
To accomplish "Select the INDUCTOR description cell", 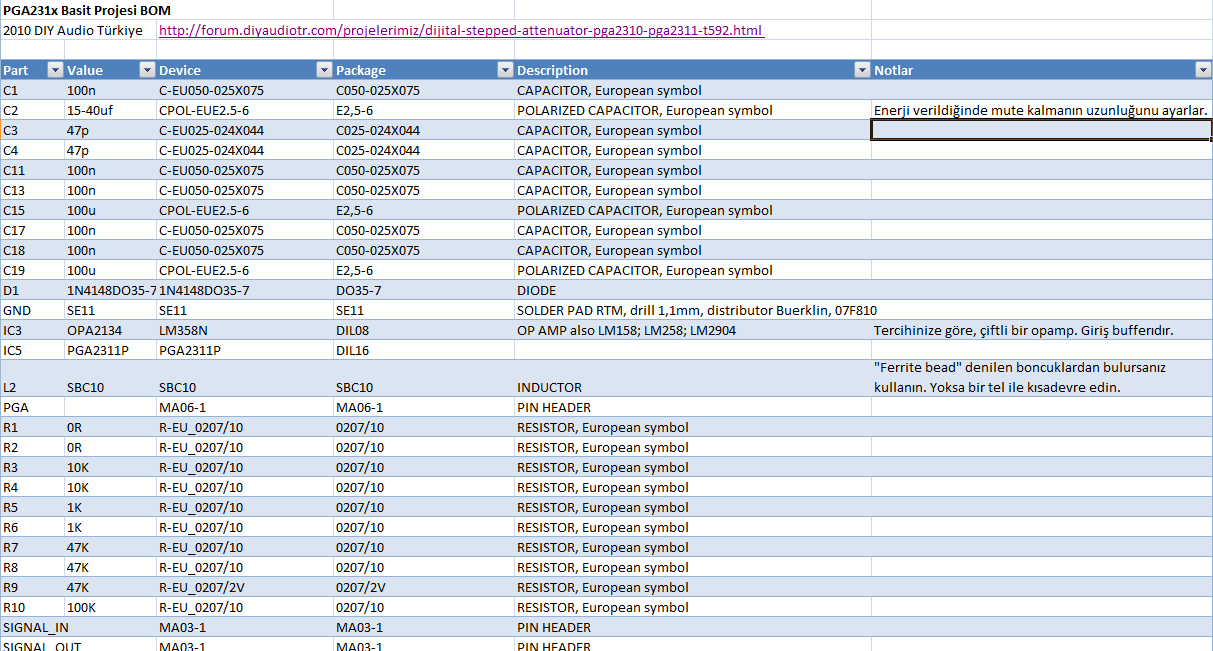I will click(551, 387).
